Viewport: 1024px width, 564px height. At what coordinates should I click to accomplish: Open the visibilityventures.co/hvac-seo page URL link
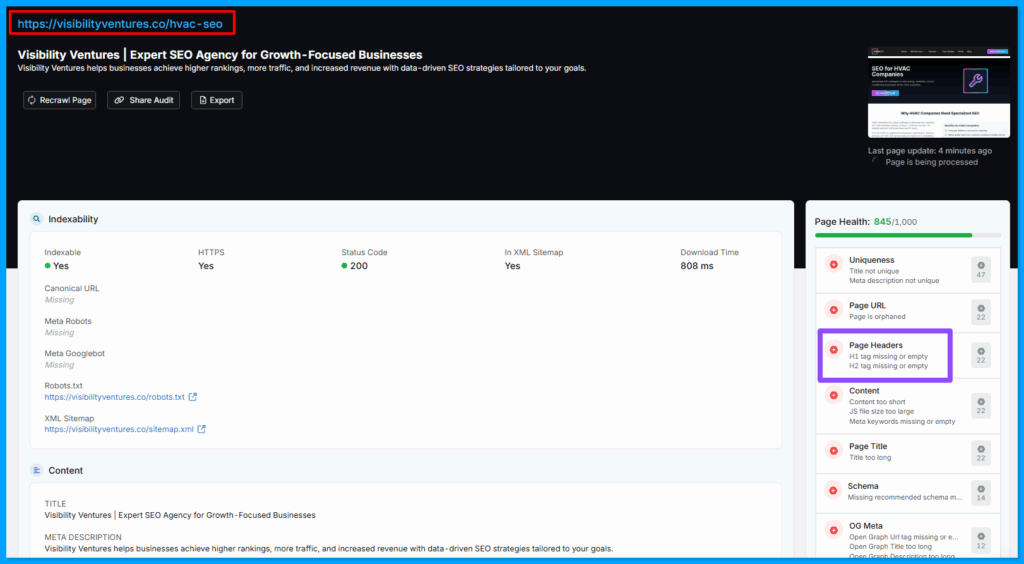[120, 24]
